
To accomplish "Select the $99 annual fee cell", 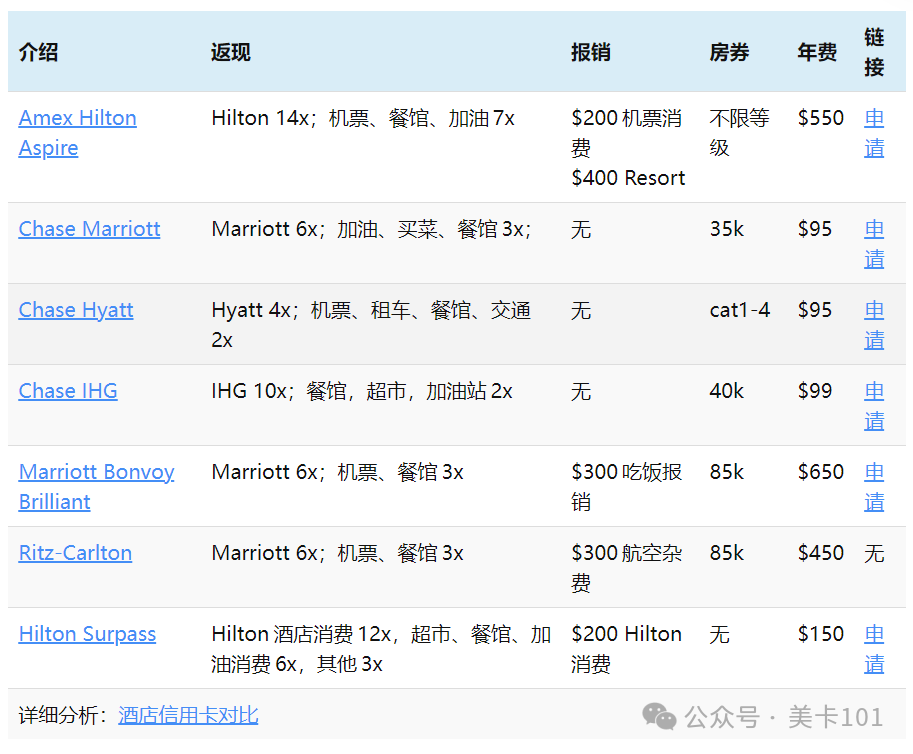I will pos(815,391).
